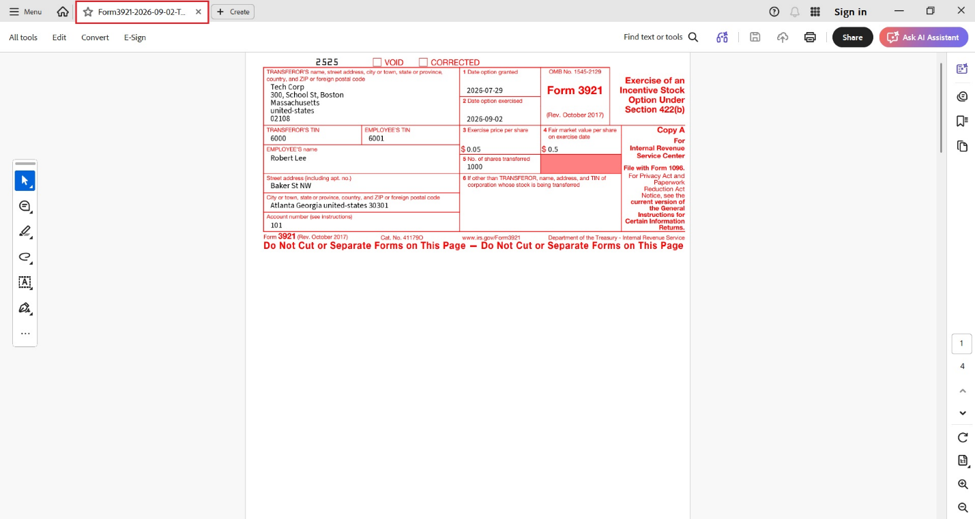Click the Share button
The height and width of the screenshot is (519, 975).
(x=853, y=37)
